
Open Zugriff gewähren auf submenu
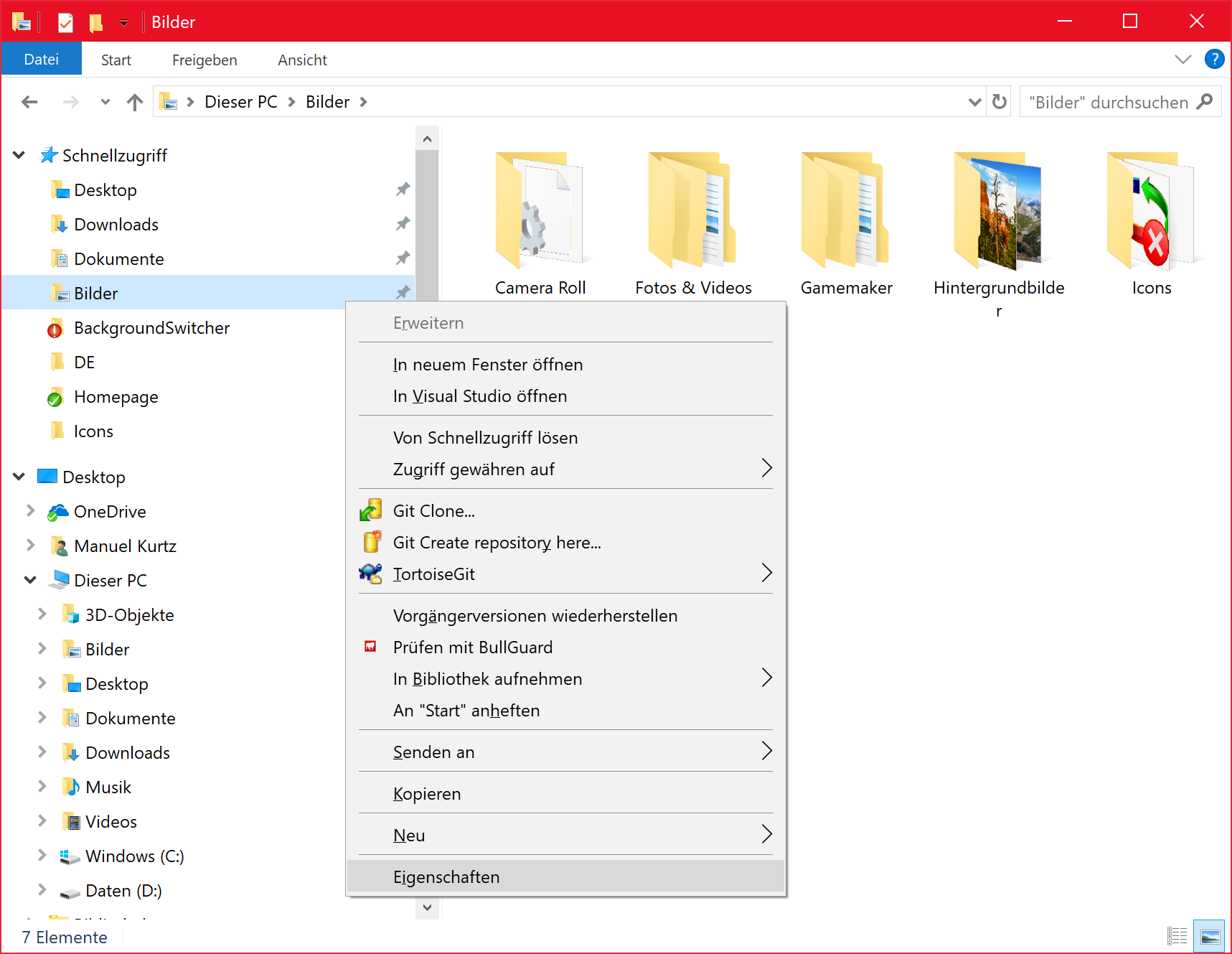click(565, 469)
